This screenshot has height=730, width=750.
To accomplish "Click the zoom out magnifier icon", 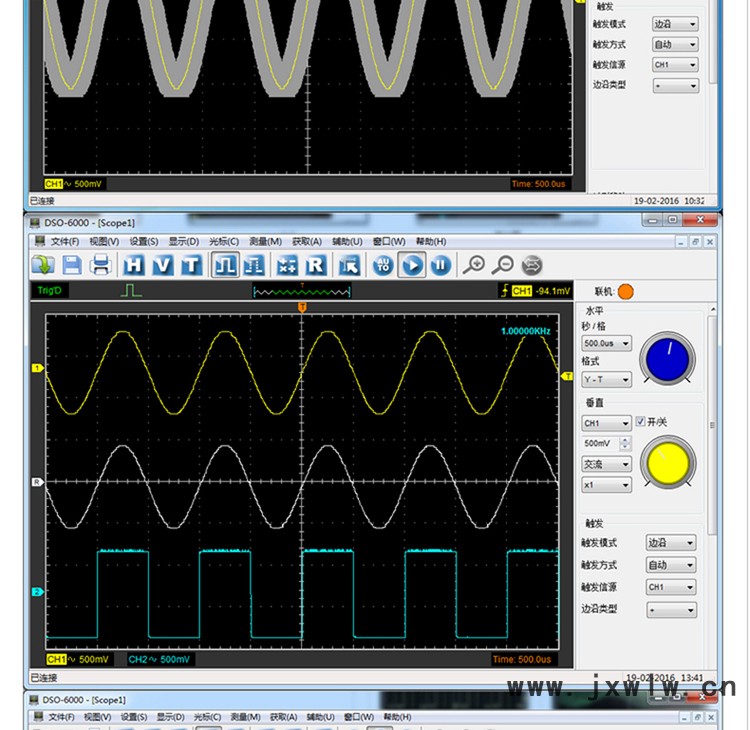I will [x=502, y=265].
